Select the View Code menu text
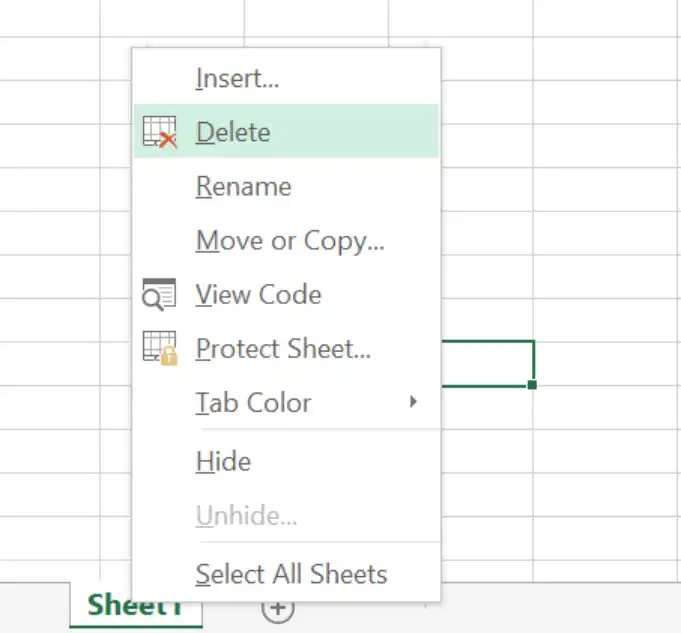This screenshot has height=633, width=681. (258, 295)
